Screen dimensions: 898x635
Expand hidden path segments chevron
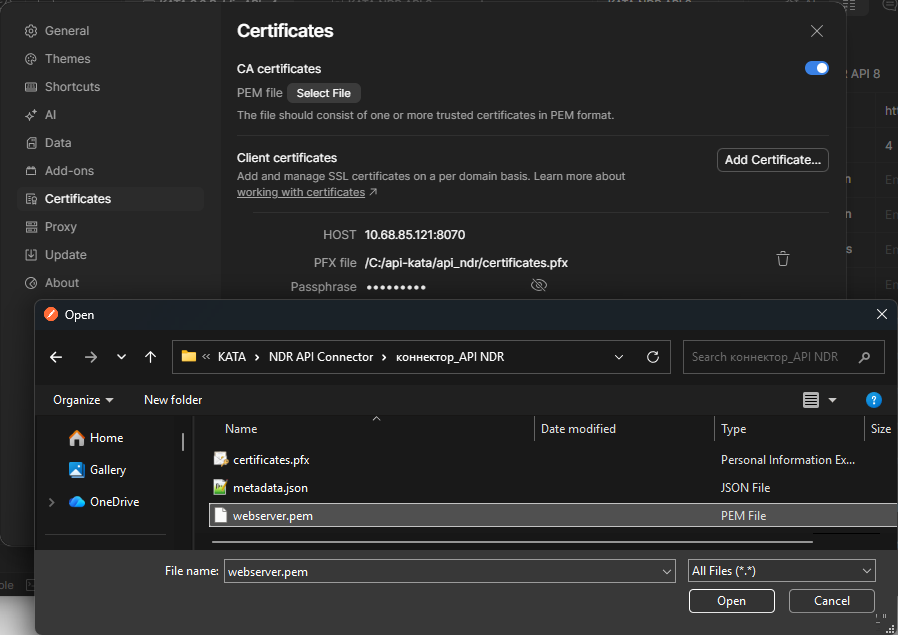206,357
